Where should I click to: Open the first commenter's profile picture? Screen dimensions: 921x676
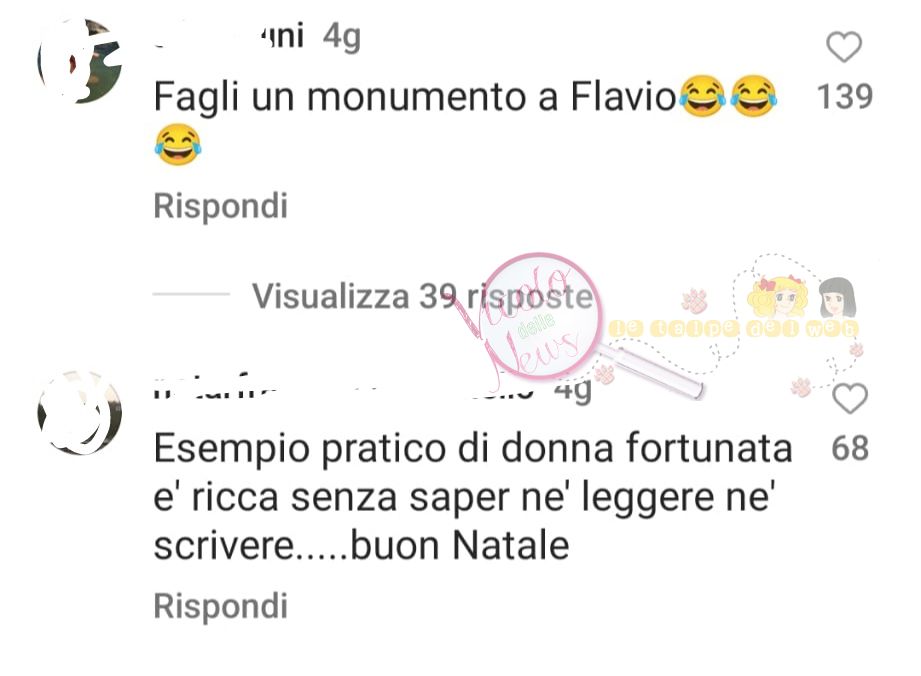tap(79, 61)
